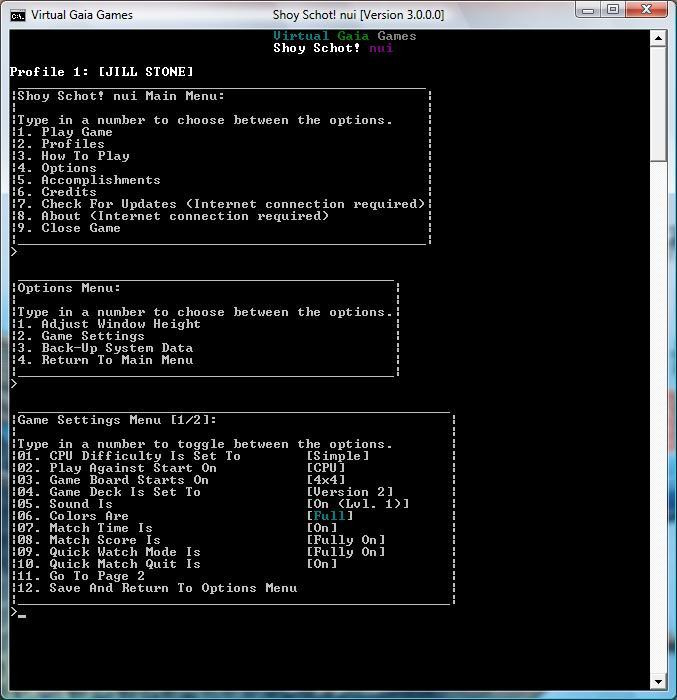Click '[Fully On]' value for Quick Watch Mode
This screenshot has height=700, width=677.
coord(346,553)
